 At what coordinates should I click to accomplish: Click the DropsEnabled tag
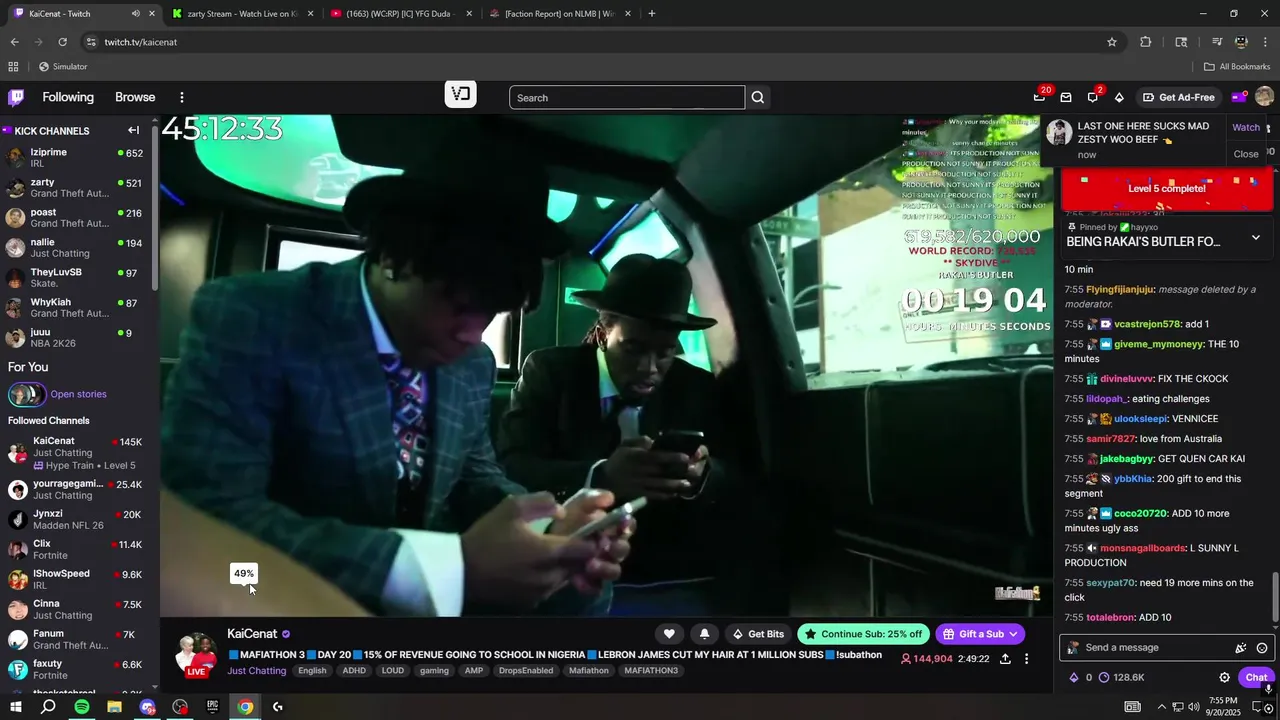pos(526,671)
